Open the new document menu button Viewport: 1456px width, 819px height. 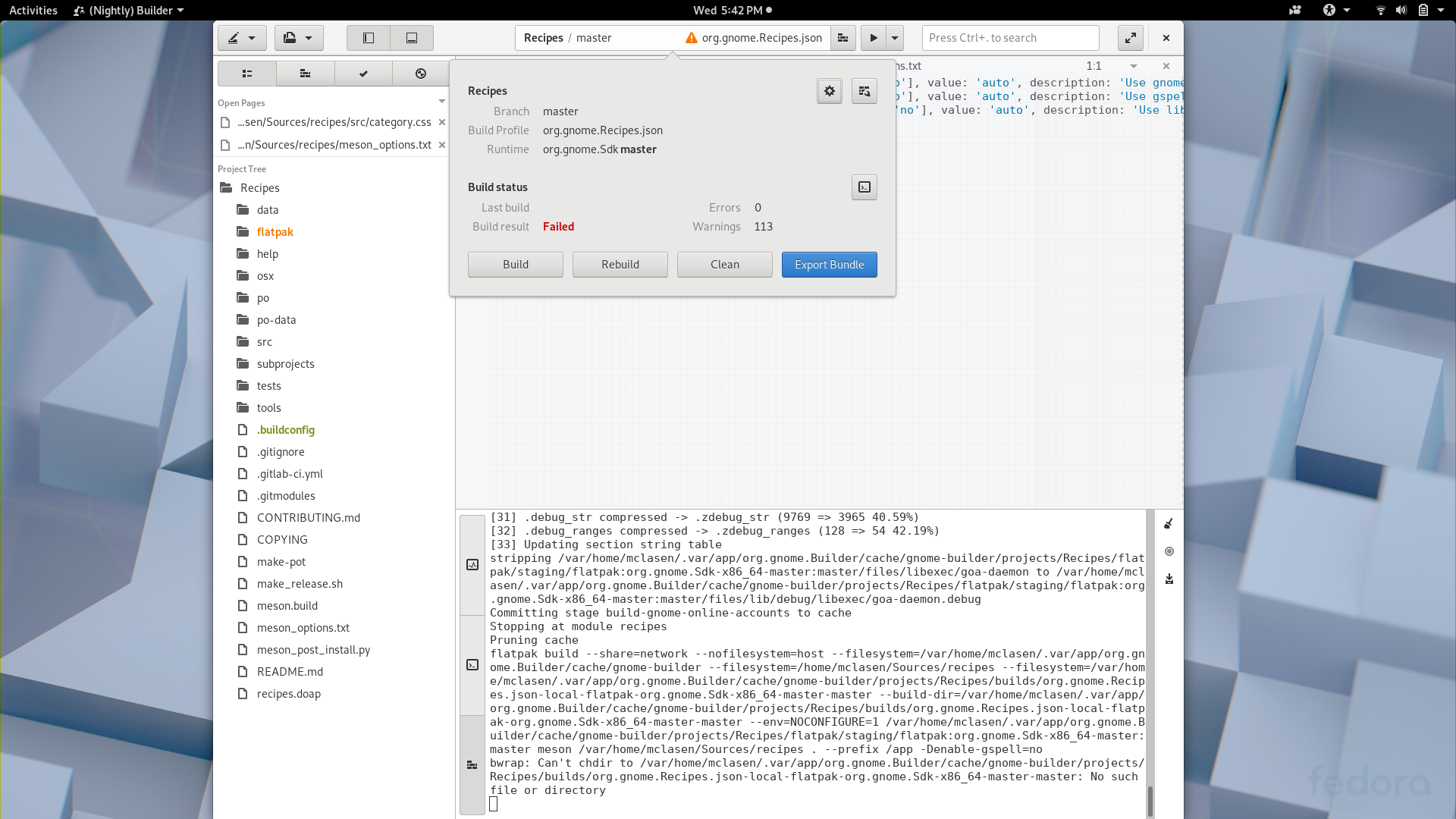coord(298,38)
